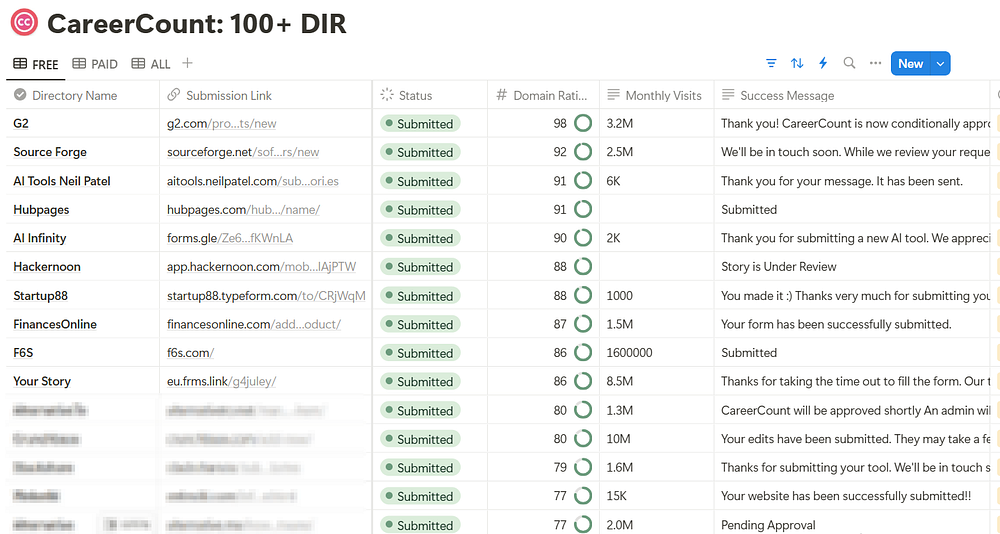Select the Source Forge directory name cell
1000x534 pixels.
83,152
